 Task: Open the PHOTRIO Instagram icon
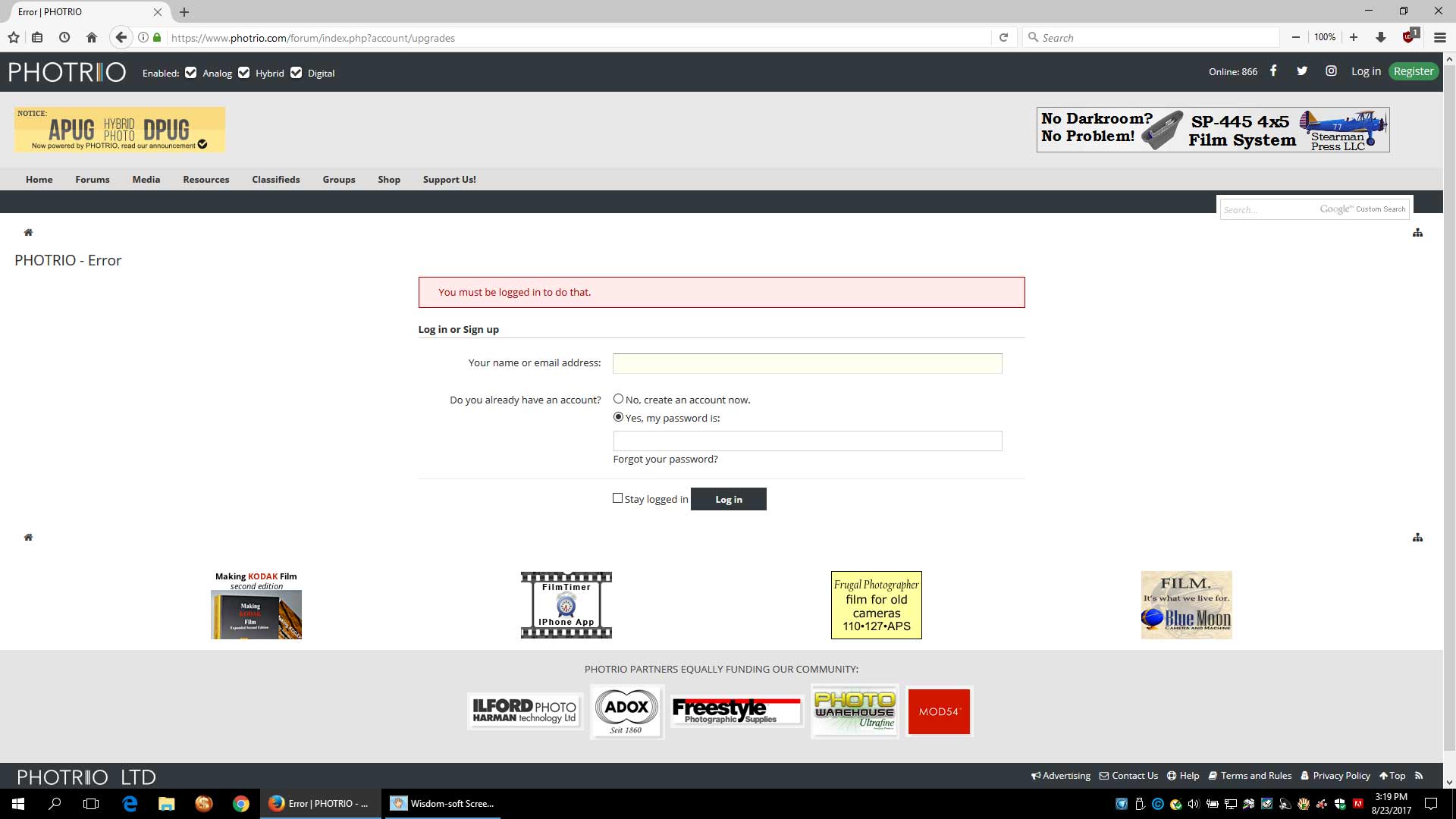point(1331,71)
